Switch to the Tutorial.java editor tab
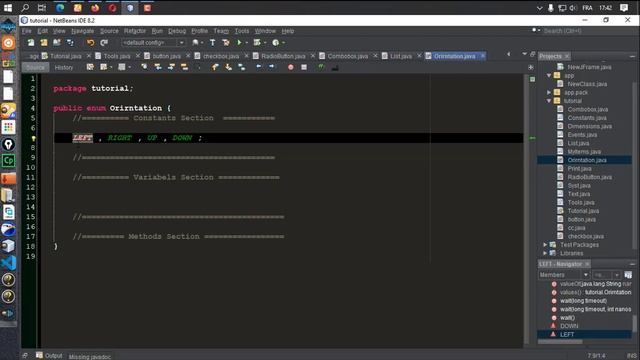The width and height of the screenshot is (640, 360). click(65, 56)
